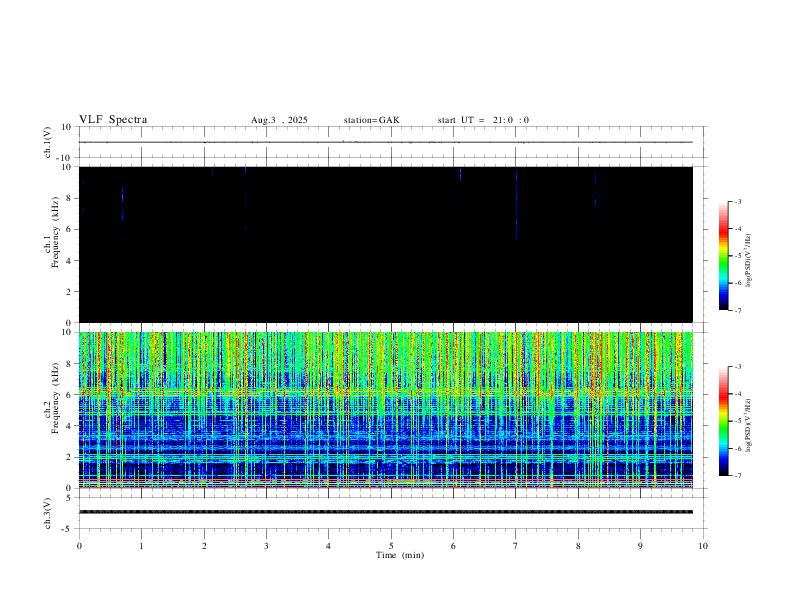Click the "5" tick on the time axis
The height and width of the screenshot is (612, 792).
[x=391, y=546]
